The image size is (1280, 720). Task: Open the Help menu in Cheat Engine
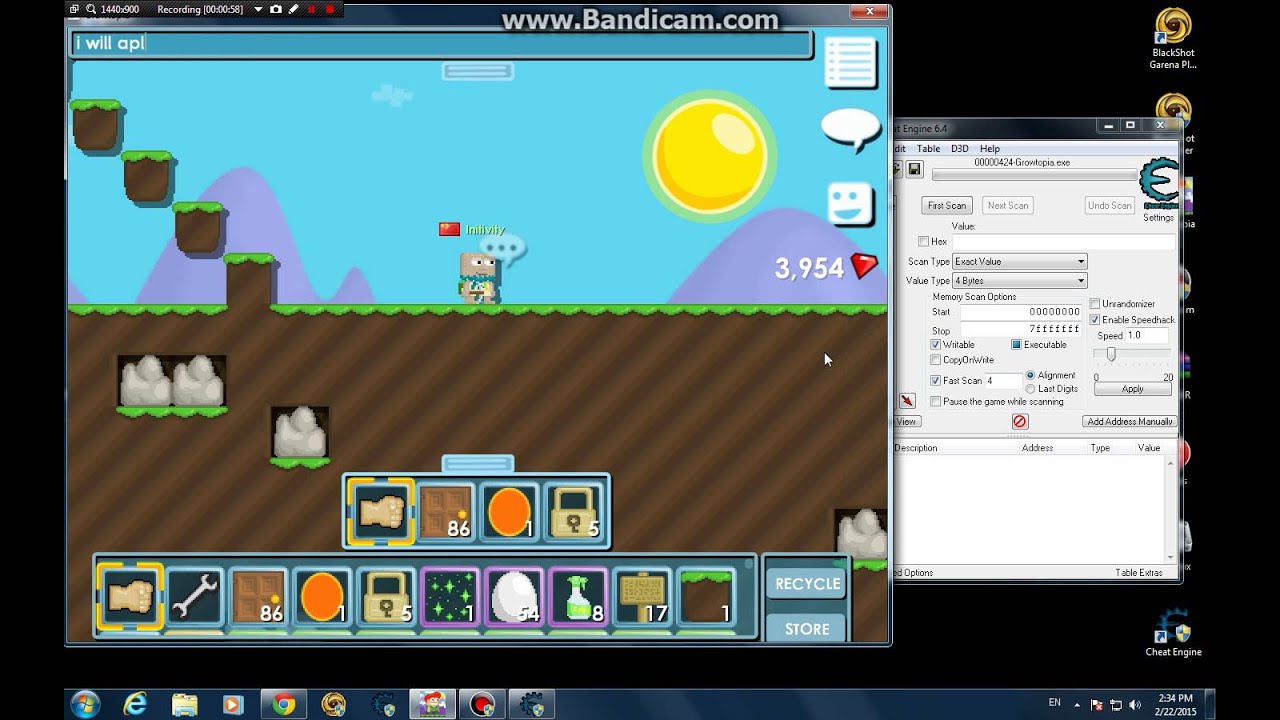coord(989,149)
